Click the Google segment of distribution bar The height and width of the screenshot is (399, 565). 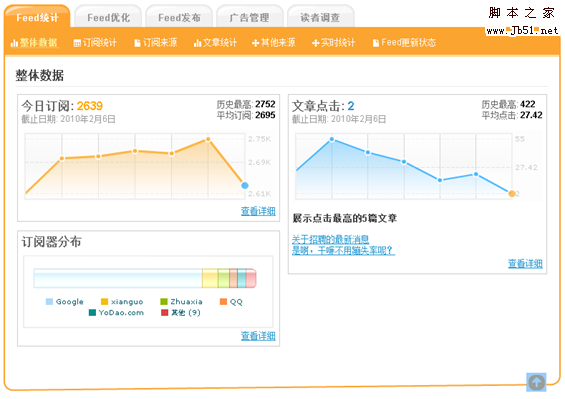[118, 278]
